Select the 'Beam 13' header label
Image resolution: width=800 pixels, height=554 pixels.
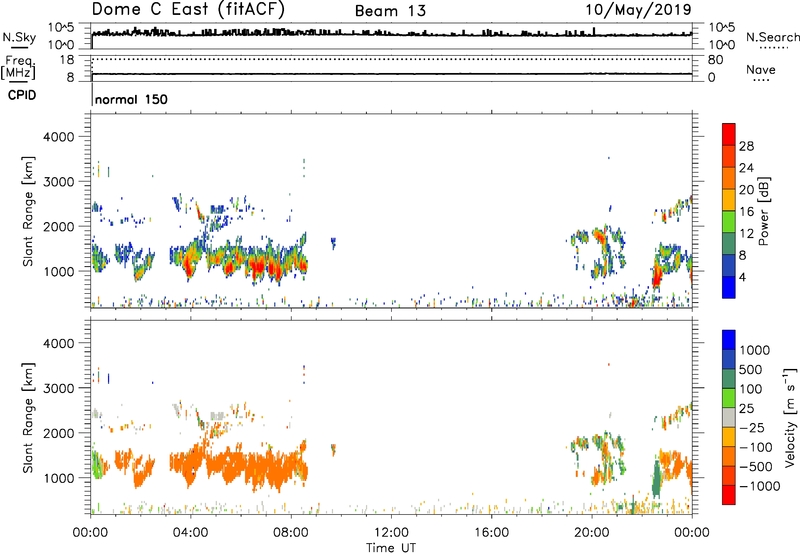pyautogui.click(x=390, y=11)
